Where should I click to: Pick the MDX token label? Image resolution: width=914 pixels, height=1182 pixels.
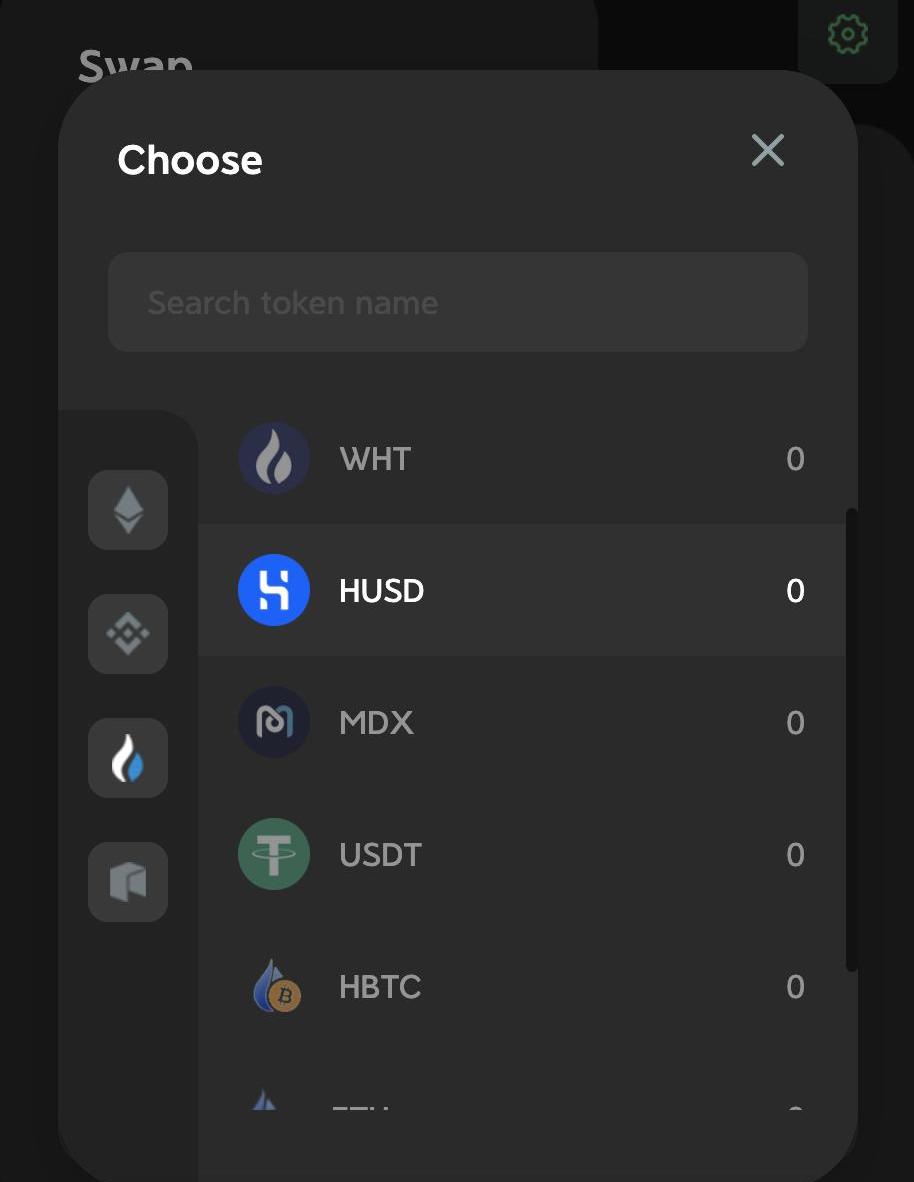point(376,723)
